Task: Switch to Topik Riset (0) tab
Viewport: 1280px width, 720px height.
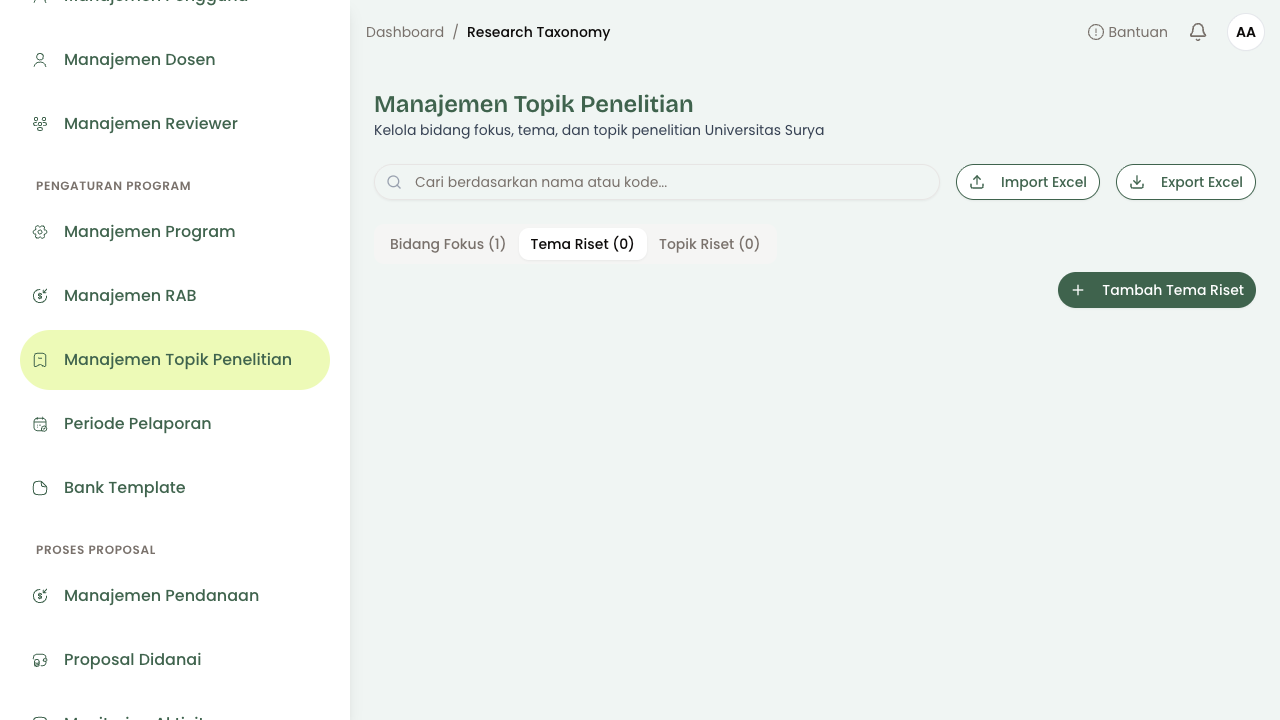Action: tap(709, 244)
